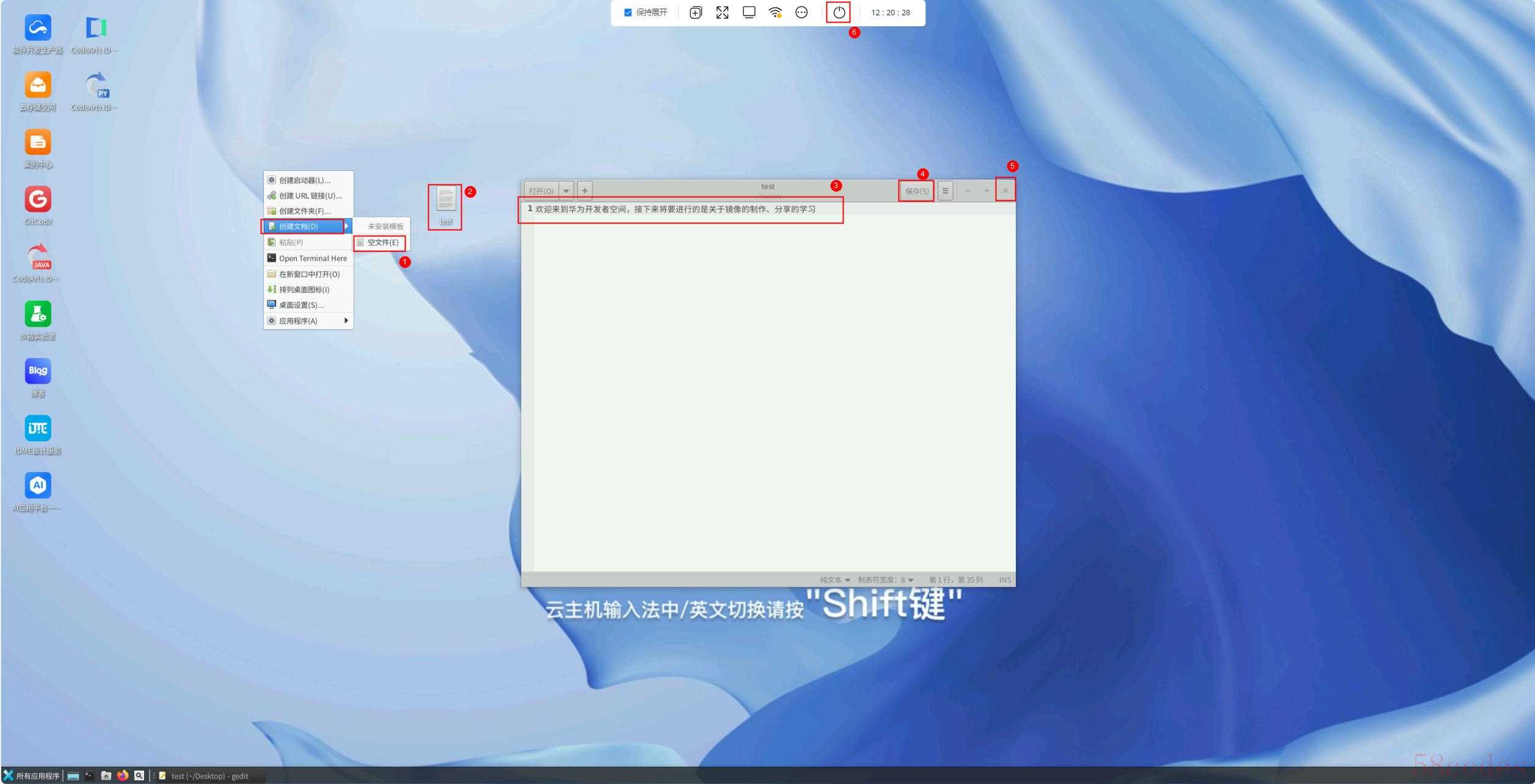Click the fullscreen expand arrows icon
Viewport: 1535px width, 784px height.
tap(722, 12)
